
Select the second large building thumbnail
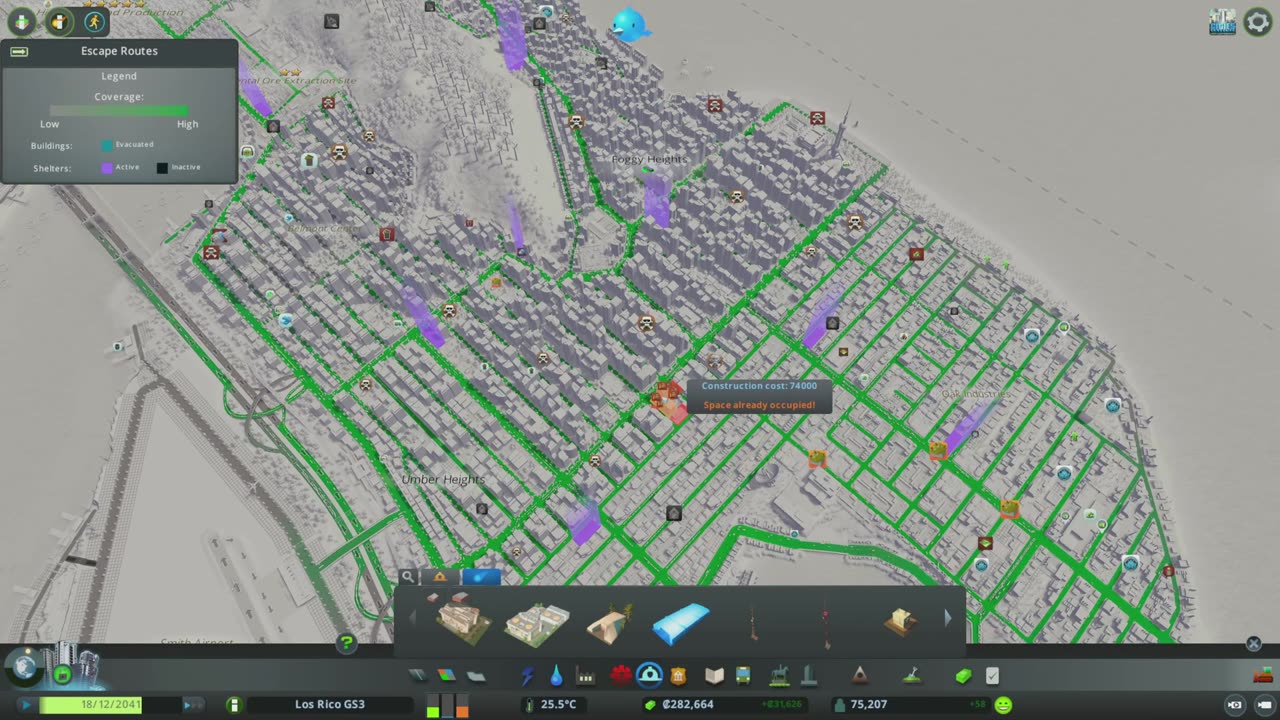(x=536, y=621)
